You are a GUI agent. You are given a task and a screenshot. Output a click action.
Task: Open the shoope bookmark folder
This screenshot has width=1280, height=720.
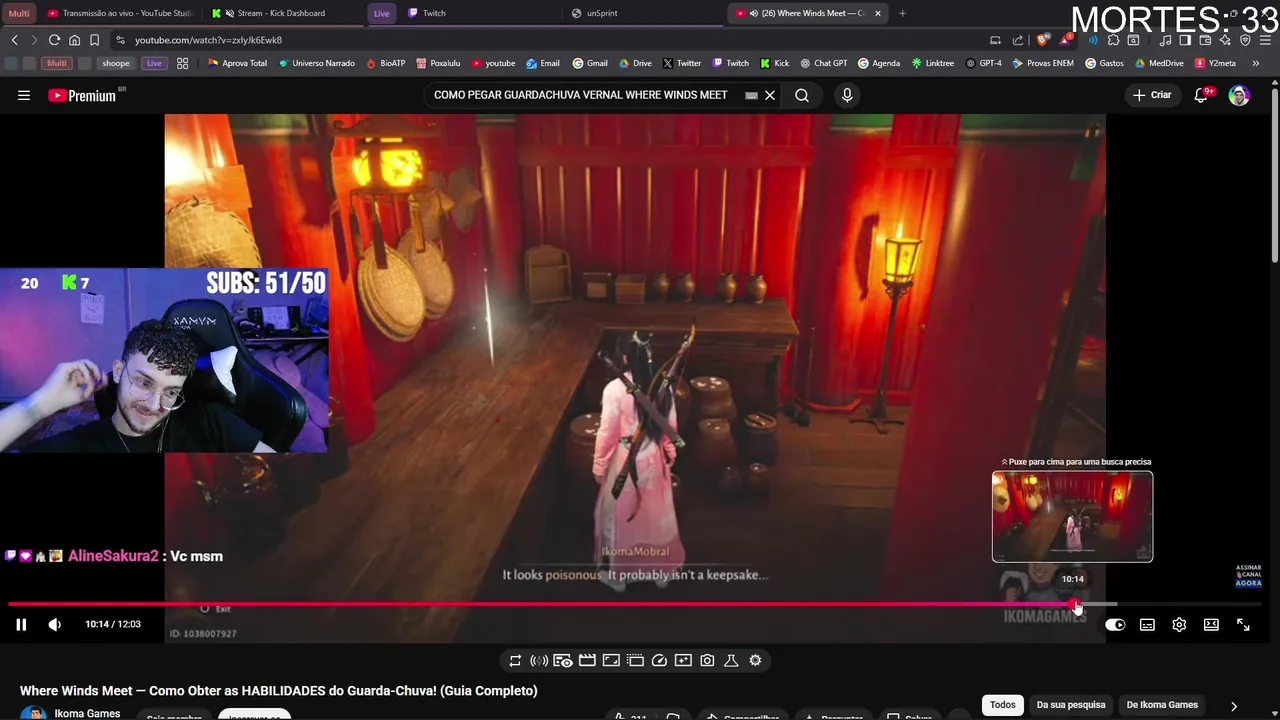[115, 63]
